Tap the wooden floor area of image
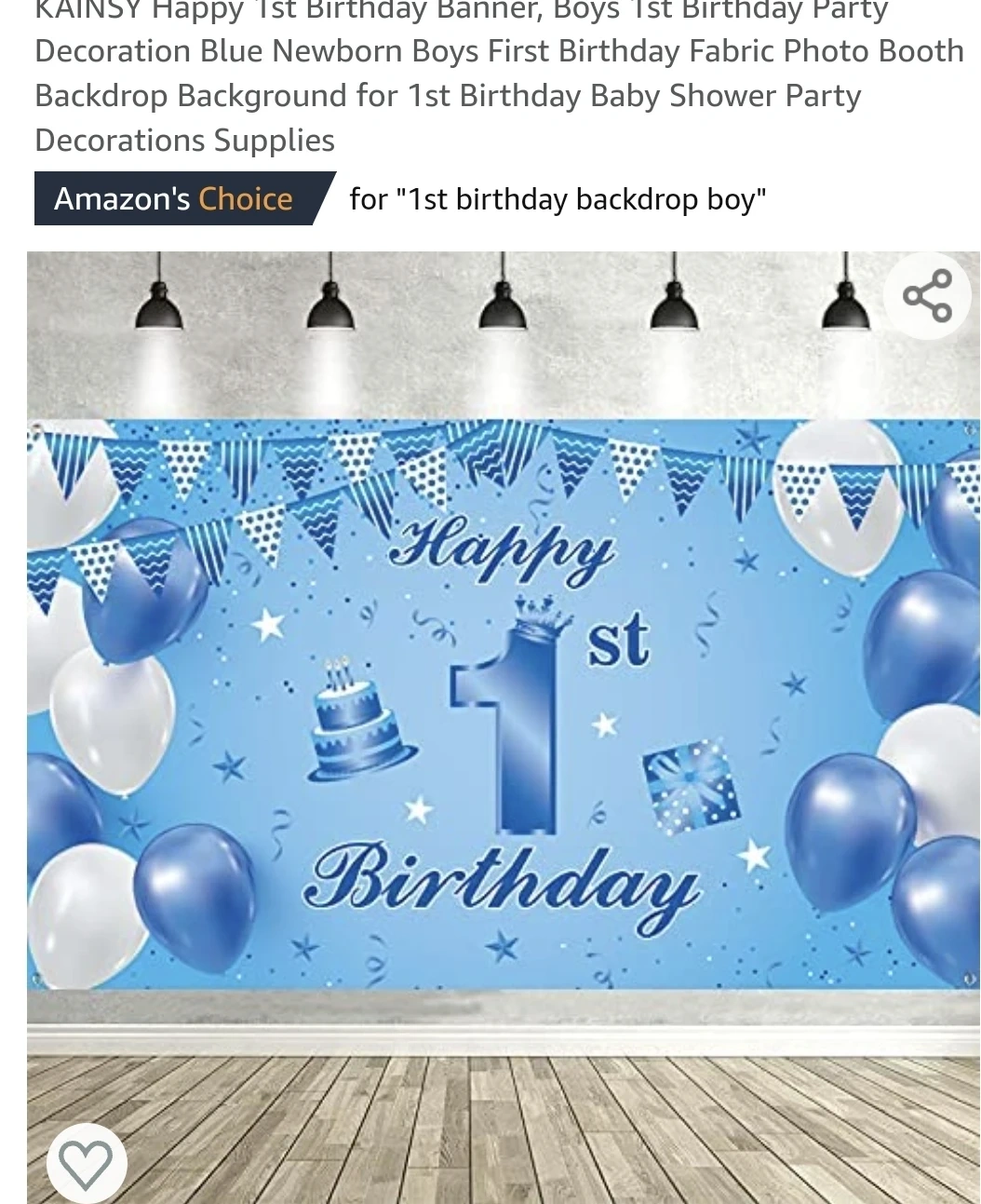 point(503,1128)
